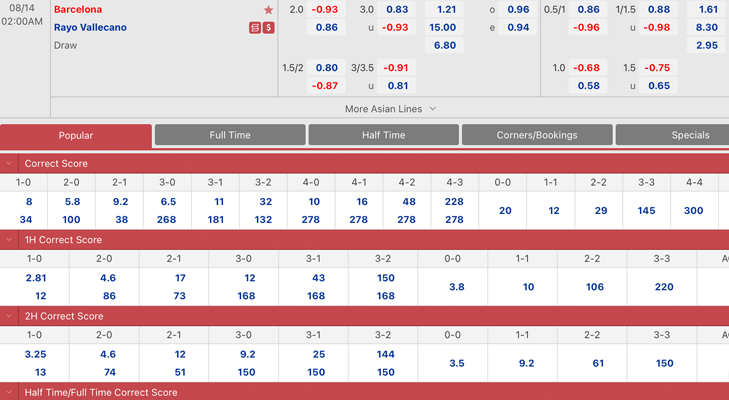Select over 3/3.5 odds -0.91

[x=396, y=67]
